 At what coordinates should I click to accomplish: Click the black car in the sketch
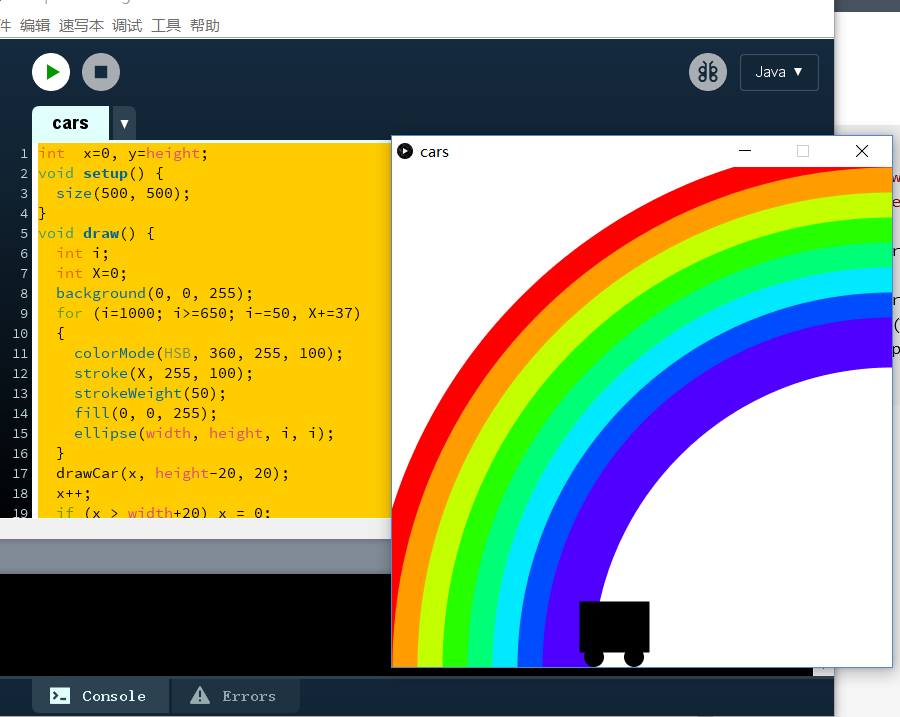(x=614, y=633)
